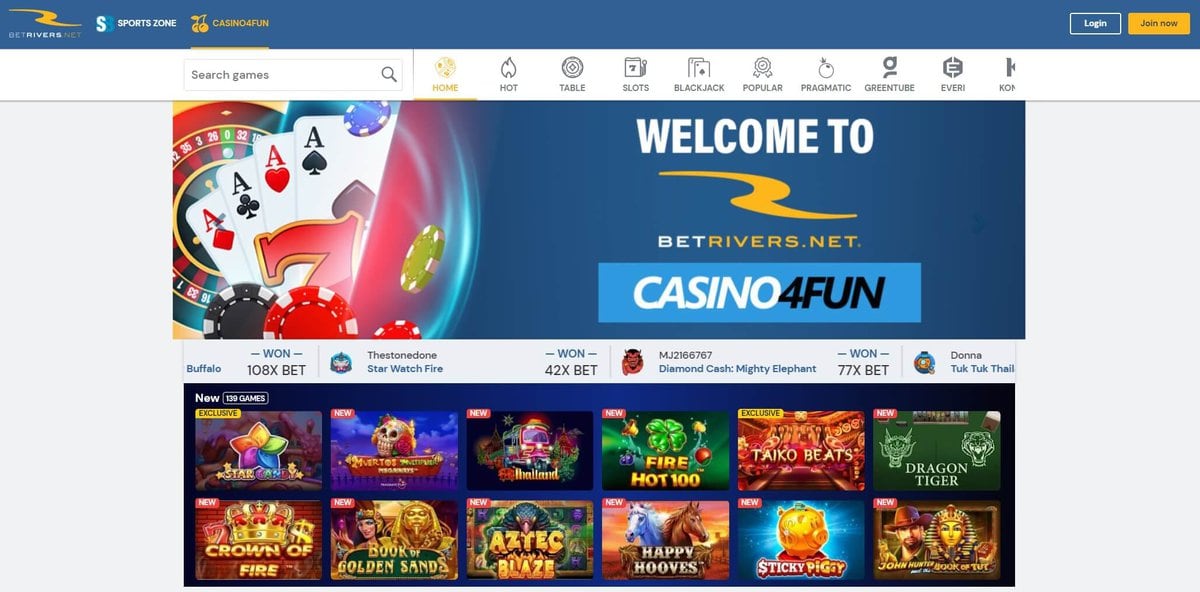
Task: Switch to the Sports Zone tab
Action: [136, 23]
